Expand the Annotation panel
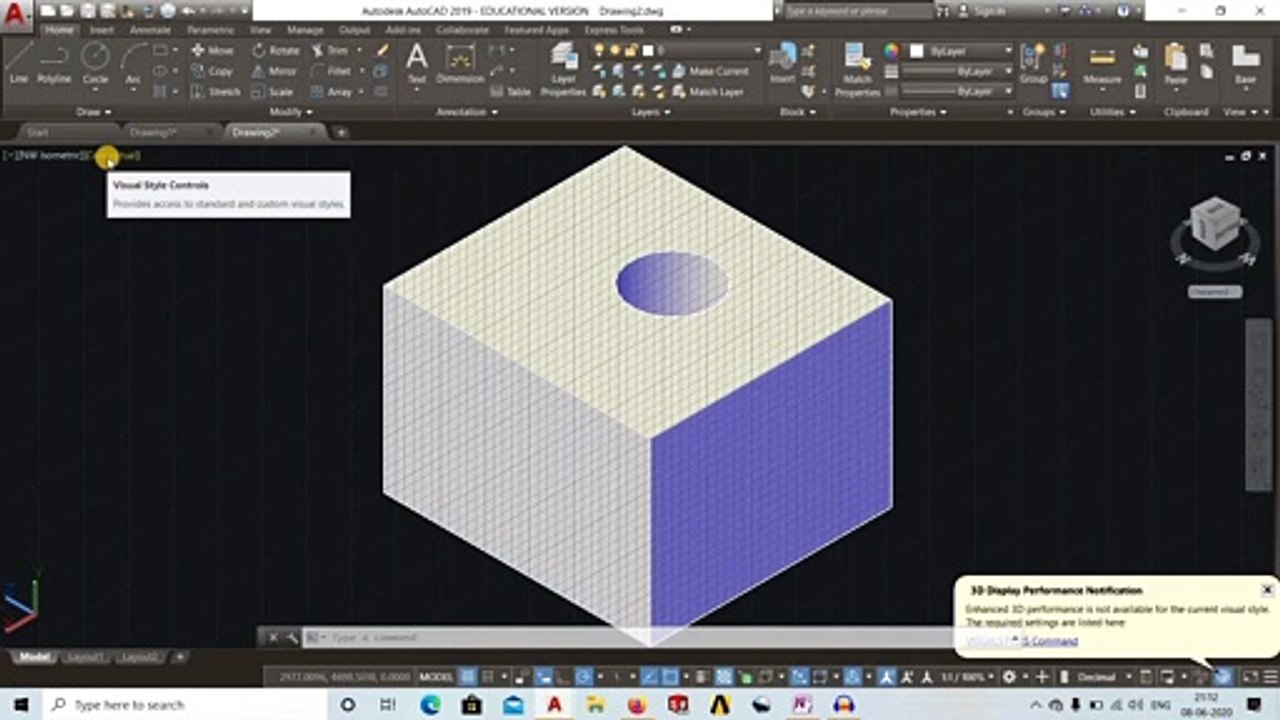Viewport: 1280px width, 720px height. (x=467, y=112)
